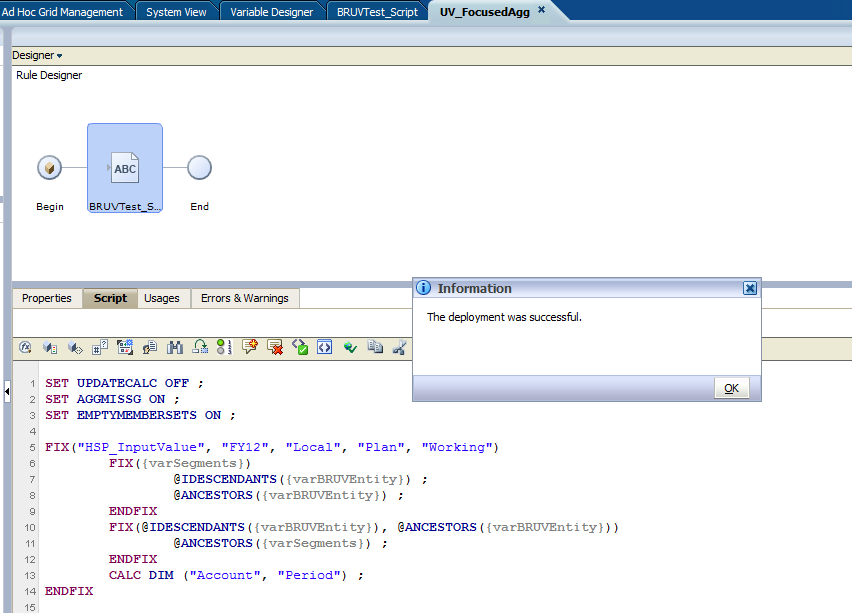Close the Information dialog with X
This screenshot has width=852, height=613.
coord(750,288)
